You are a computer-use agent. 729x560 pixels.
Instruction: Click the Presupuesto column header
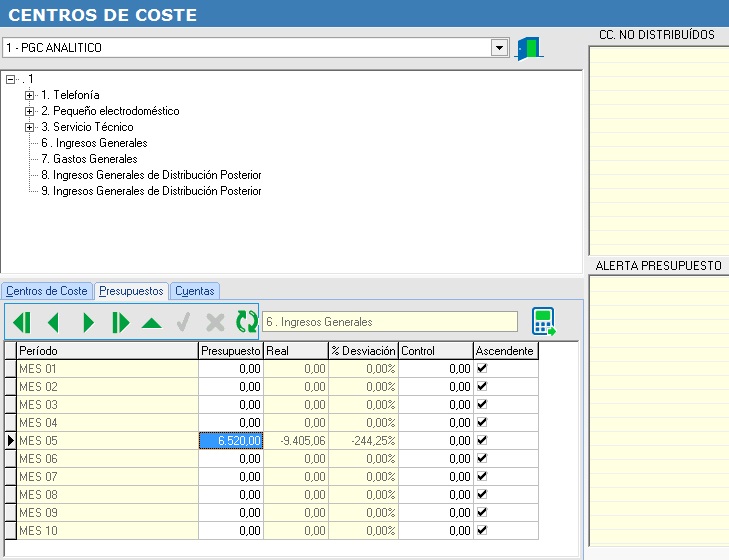231,351
